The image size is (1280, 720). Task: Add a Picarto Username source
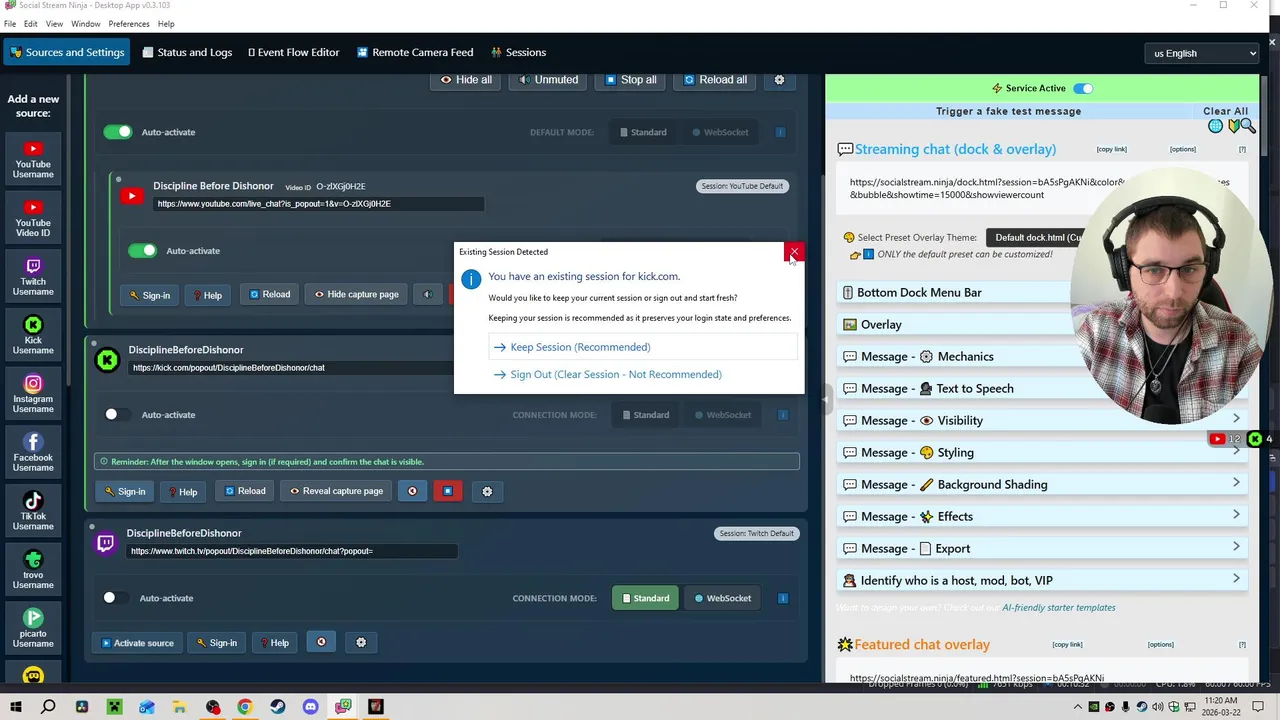click(x=33, y=628)
